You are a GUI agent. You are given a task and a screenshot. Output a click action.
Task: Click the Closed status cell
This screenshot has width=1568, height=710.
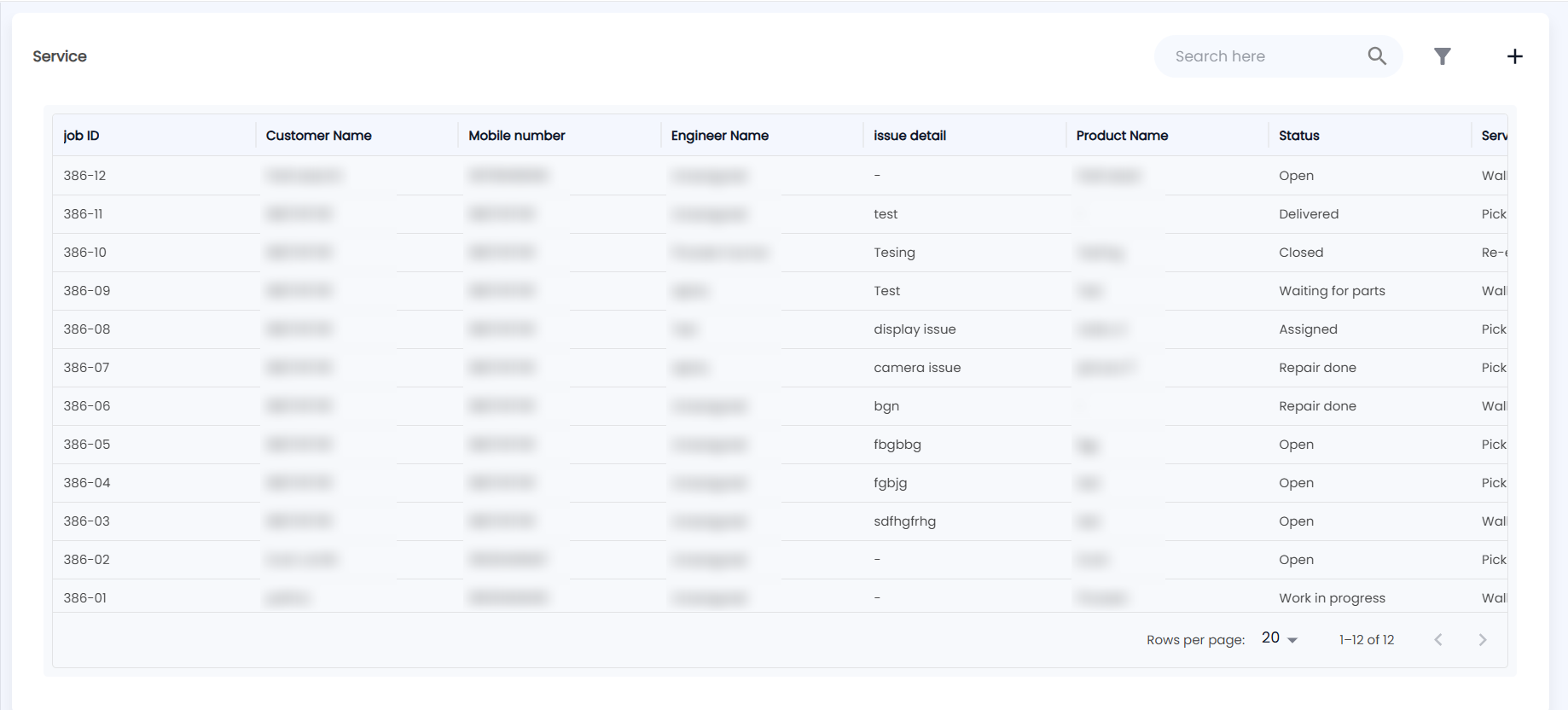[x=1301, y=253]
